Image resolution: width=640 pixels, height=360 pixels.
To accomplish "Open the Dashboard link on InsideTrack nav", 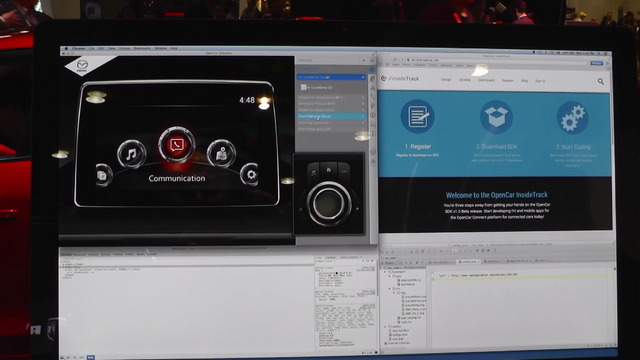I will point(486,80).
